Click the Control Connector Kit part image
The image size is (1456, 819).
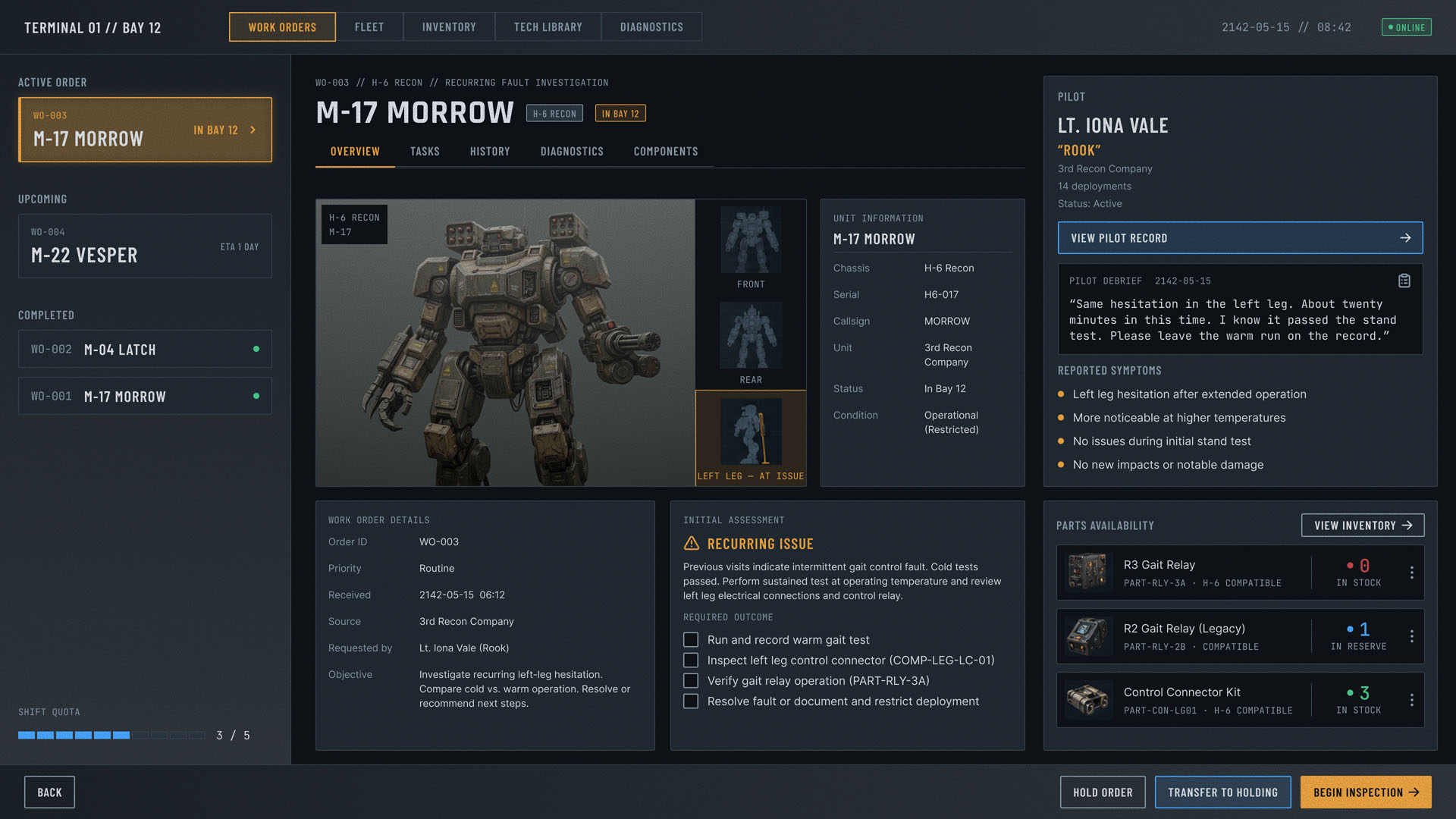(x=1087, y=699)
